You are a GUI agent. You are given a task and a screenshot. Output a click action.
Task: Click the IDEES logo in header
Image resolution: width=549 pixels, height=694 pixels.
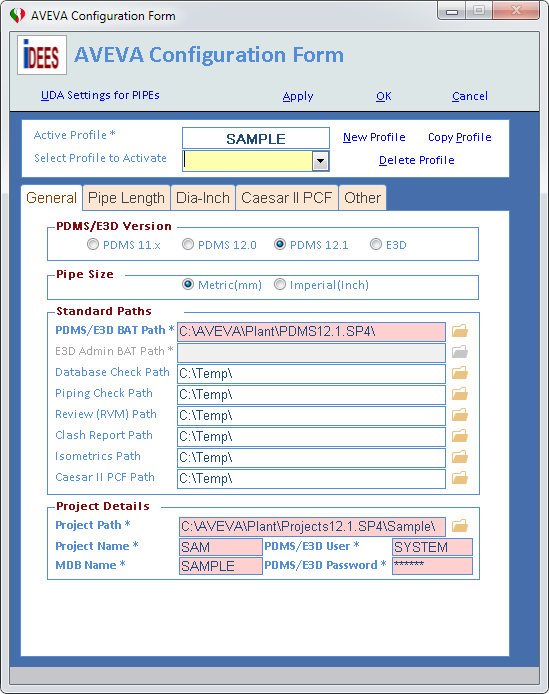pos(42,55)
